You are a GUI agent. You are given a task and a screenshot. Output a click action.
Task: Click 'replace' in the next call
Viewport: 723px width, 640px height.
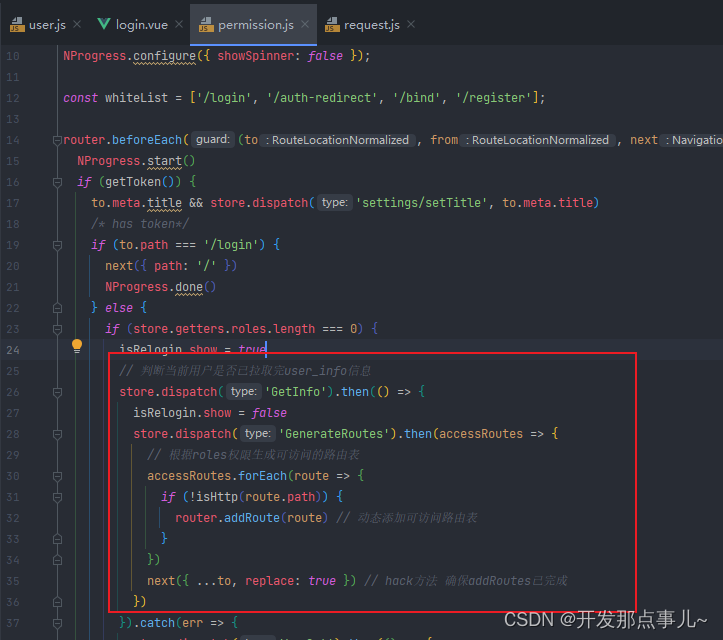point(269,581)
